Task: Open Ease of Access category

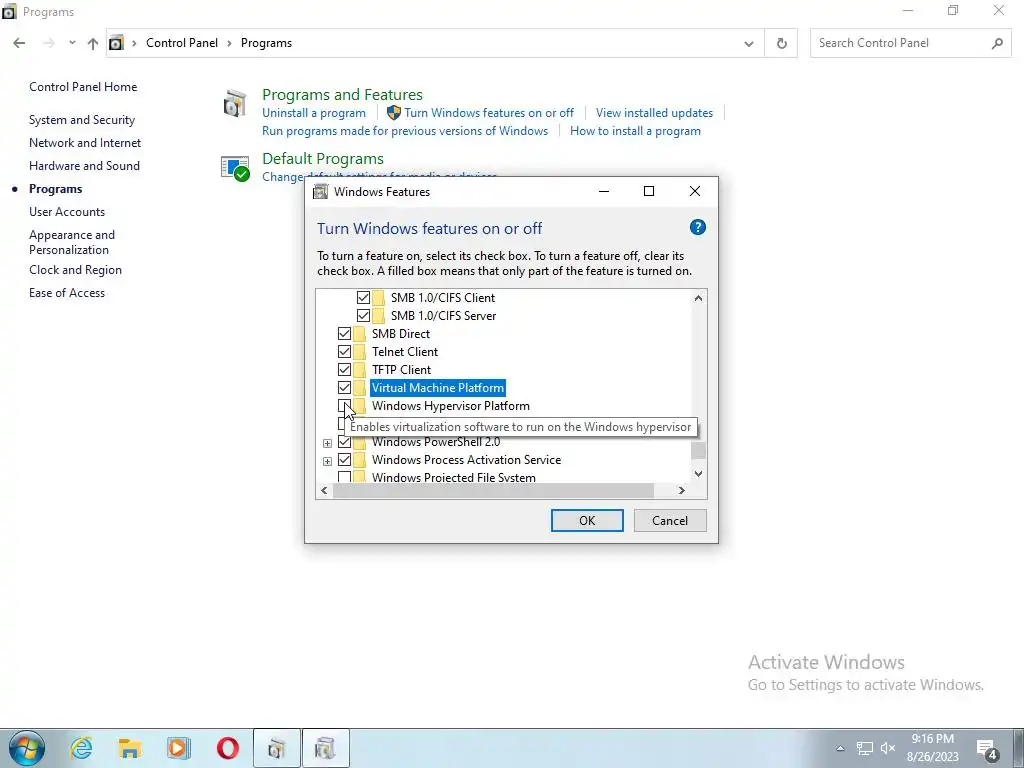Action: click(67, 293)
